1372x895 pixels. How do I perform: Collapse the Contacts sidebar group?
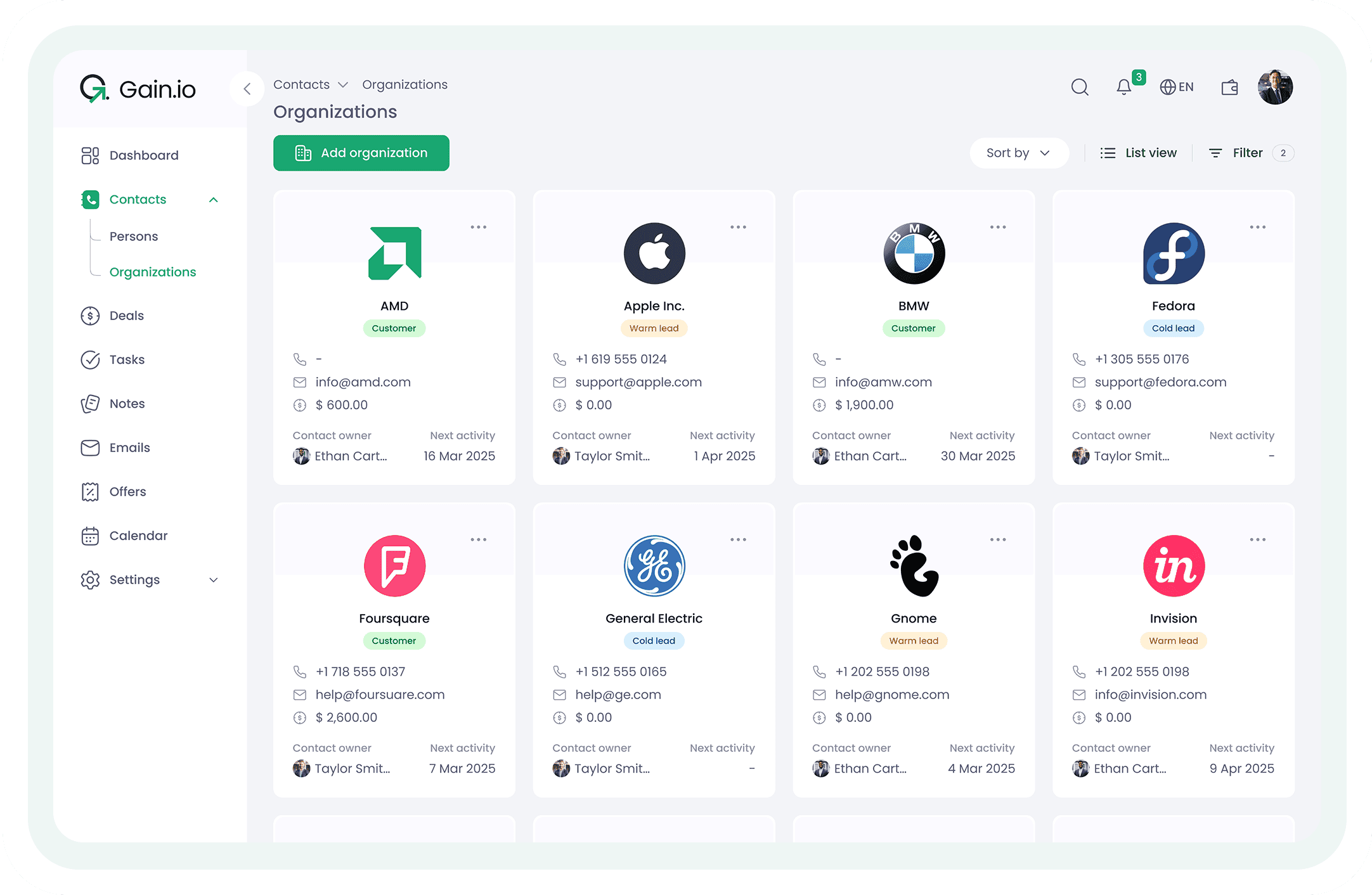[x=214, y=199]
